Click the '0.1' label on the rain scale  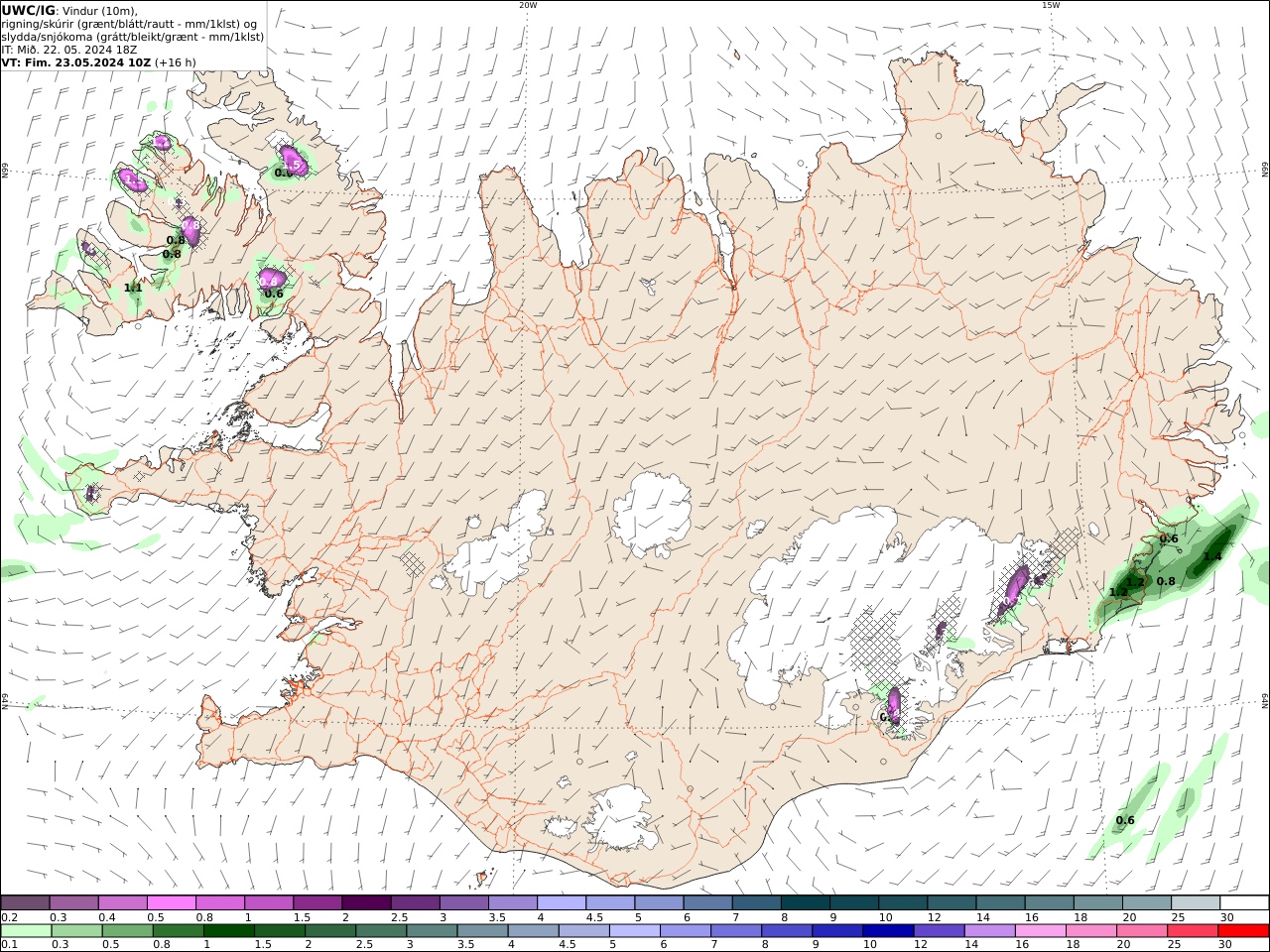click(8, 945)
